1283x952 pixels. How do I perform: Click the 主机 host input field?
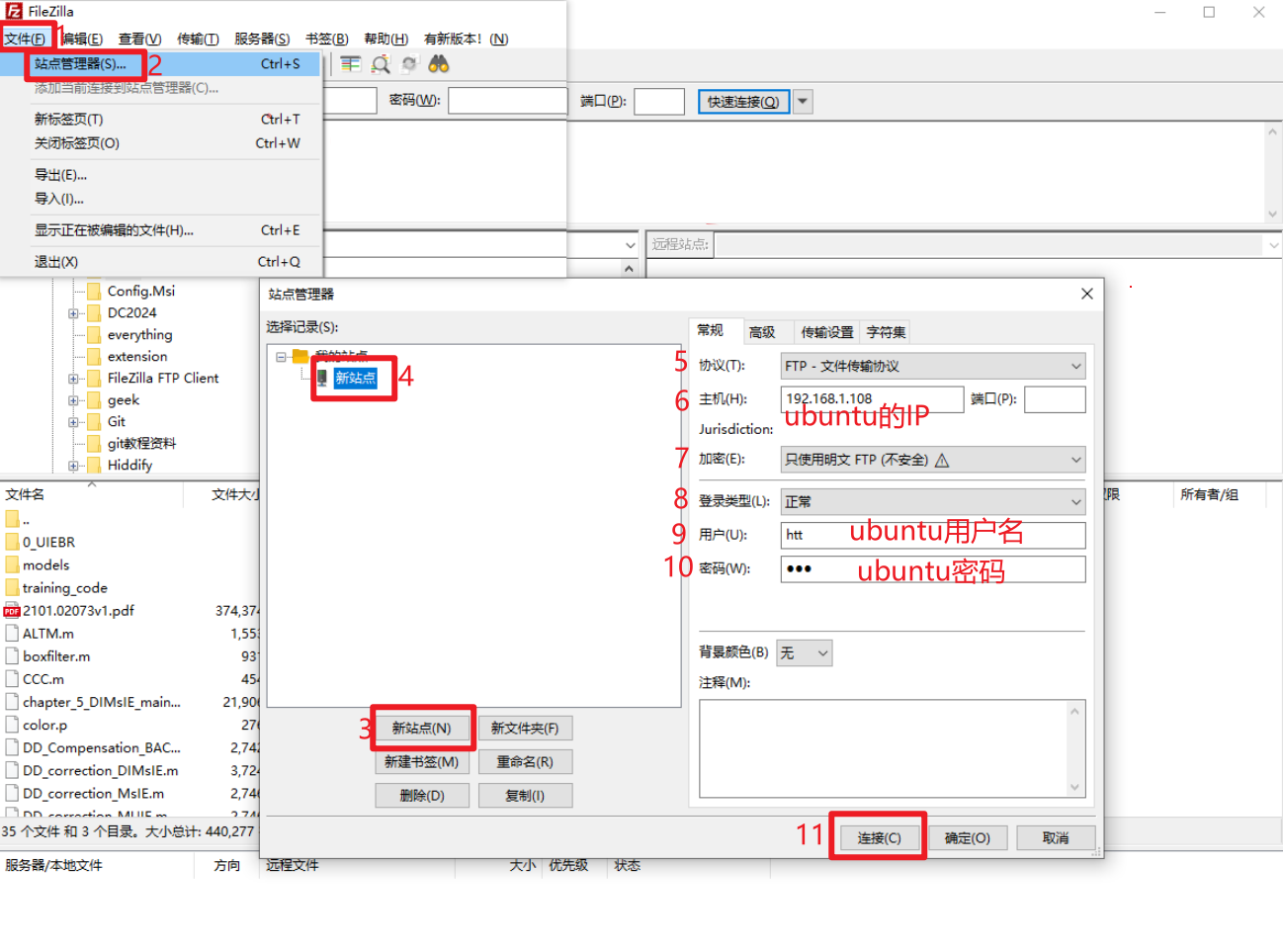872,399
